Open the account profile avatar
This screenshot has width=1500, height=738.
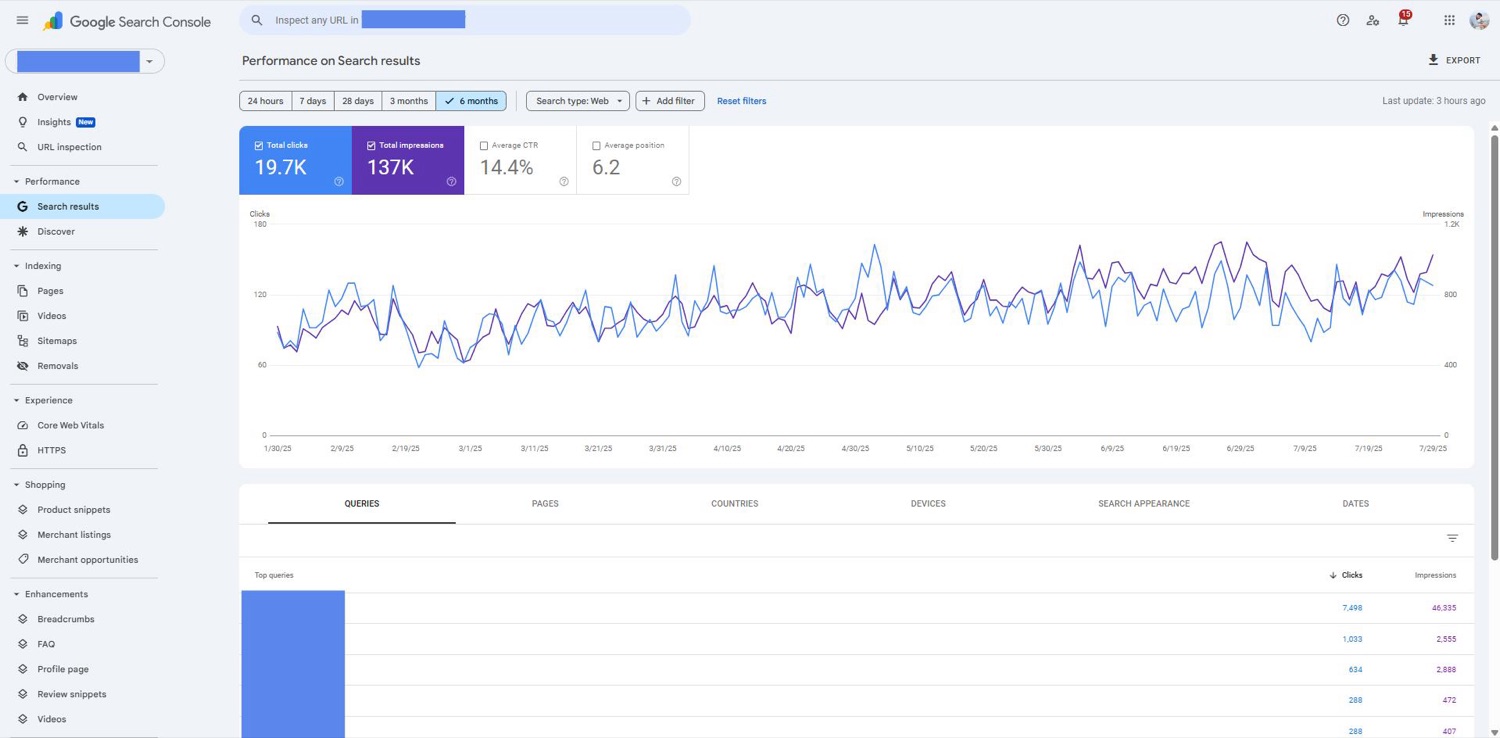1479,20
